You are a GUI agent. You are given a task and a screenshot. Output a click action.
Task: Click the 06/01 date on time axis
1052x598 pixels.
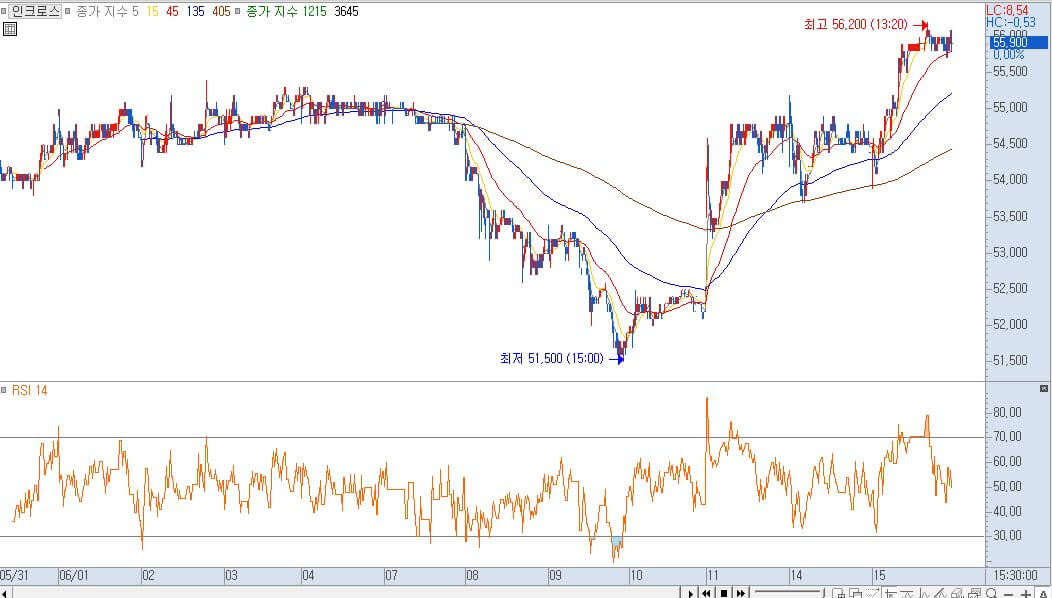(x=73, y=576)
